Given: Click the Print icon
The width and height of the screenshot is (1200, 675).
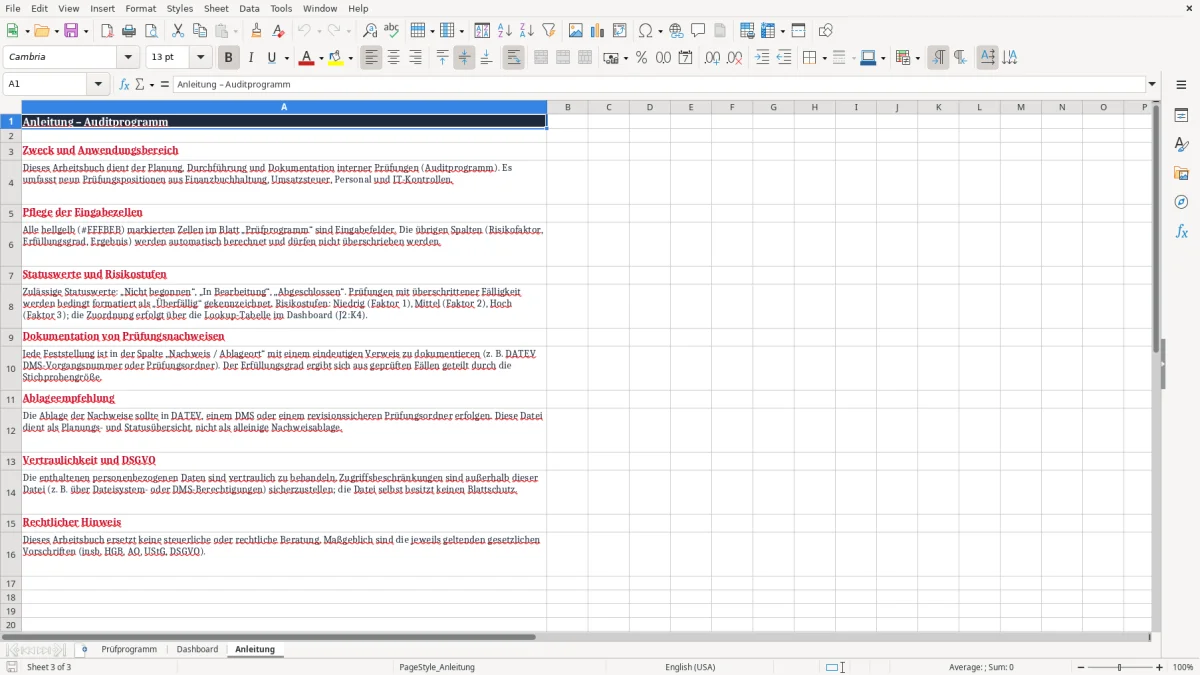Looking at the screenshot, I should click(x=129, y=31).
